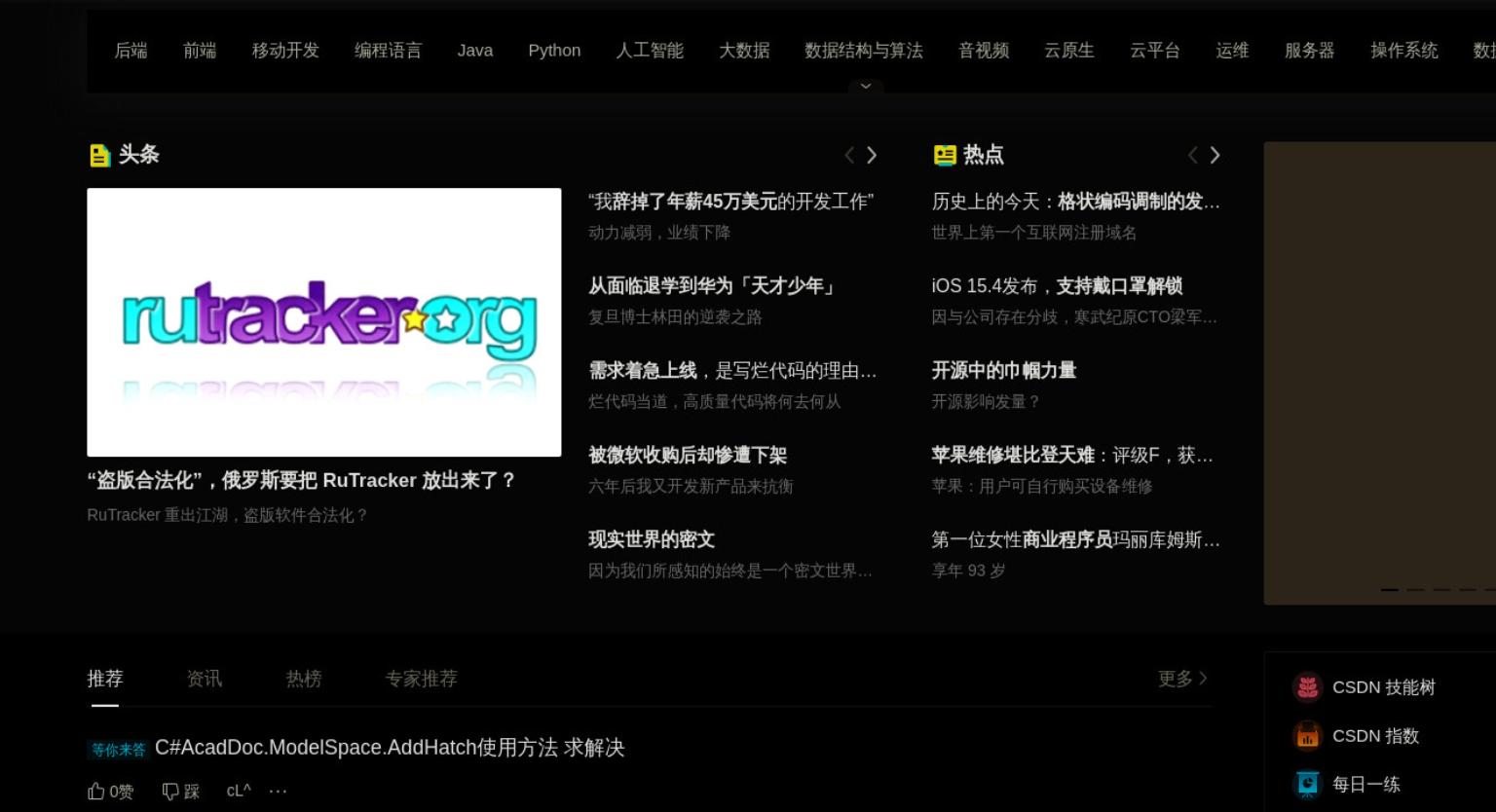Open article 开源中的巾帼力量
Viewport: 1496px width, 812px height.
point(1004,371)
